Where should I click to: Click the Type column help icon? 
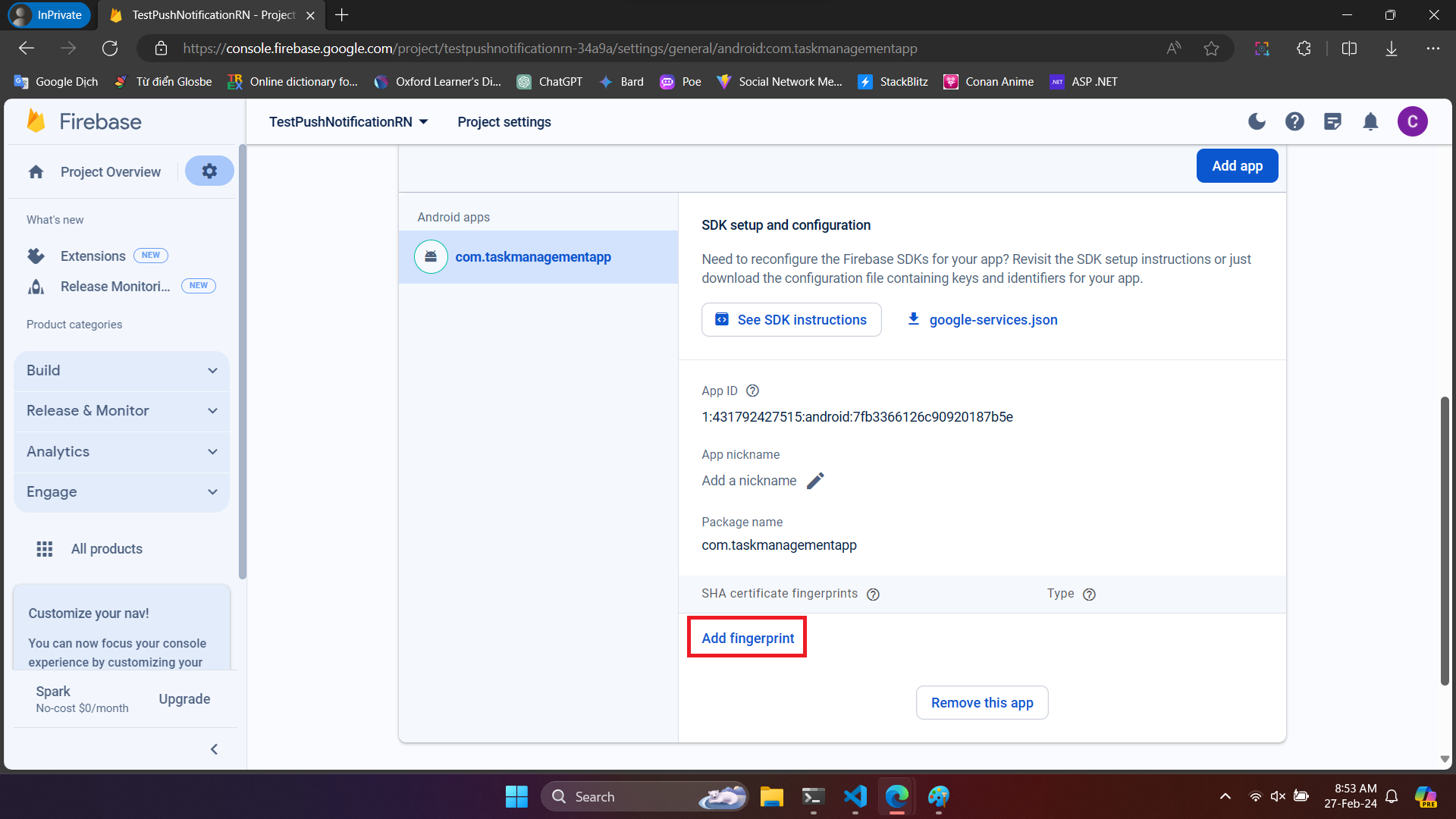point(1089,595)
